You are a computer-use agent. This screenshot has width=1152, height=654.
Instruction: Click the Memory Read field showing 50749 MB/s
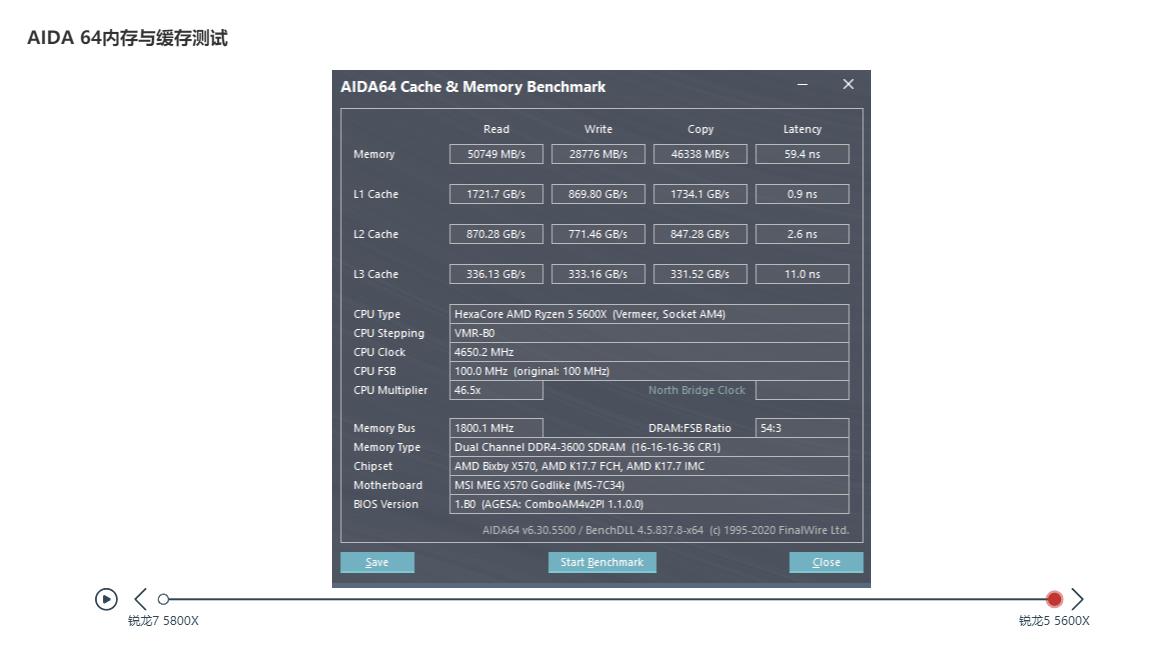pos(496,154)
